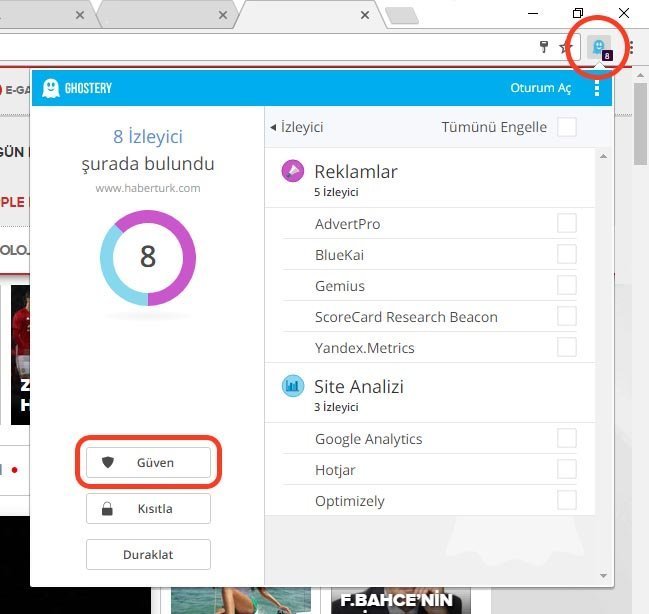Viewport: 649px width, 614px height.
Task: Enable blocking for Yandex.Metrics
Action: click(x=567, y=348)
